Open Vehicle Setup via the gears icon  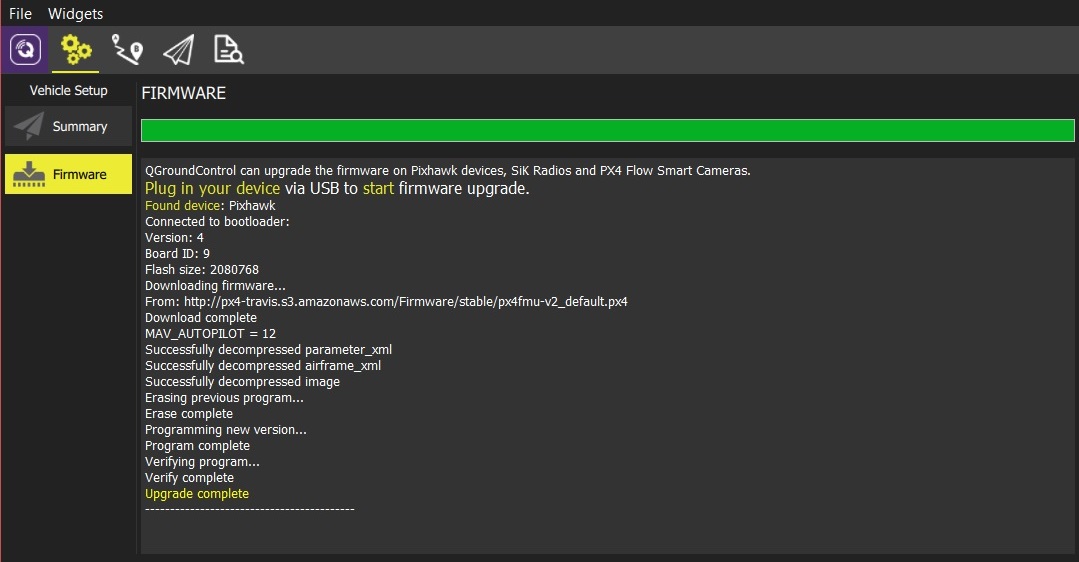pos(76,50)
